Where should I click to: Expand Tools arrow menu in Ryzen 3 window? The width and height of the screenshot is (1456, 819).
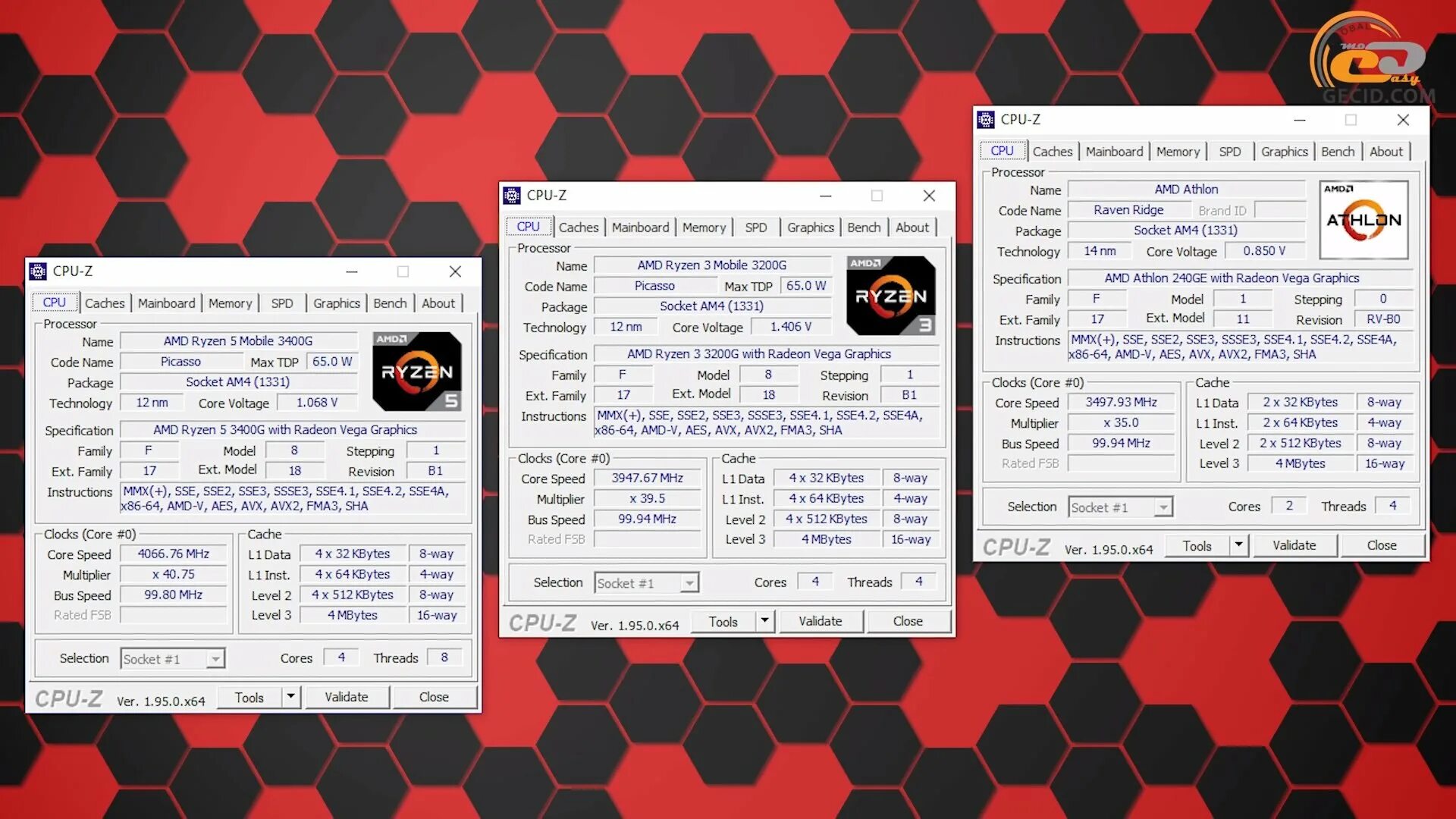click(764, 620)
